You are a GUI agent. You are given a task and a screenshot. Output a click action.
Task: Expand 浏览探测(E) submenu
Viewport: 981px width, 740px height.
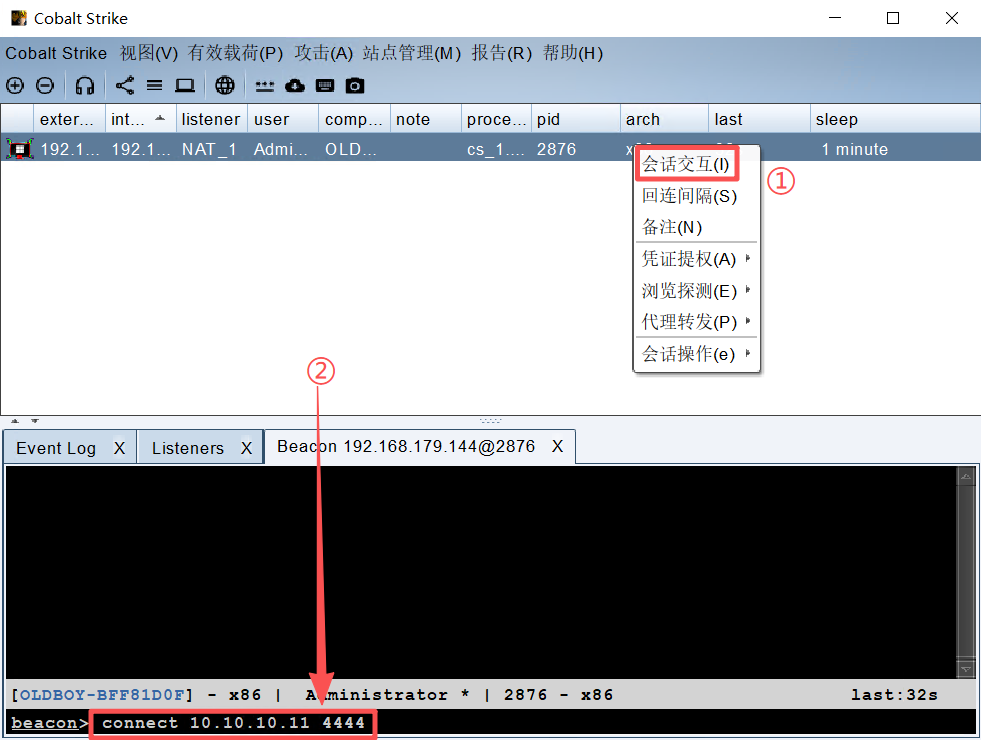(x=696, y=291)
